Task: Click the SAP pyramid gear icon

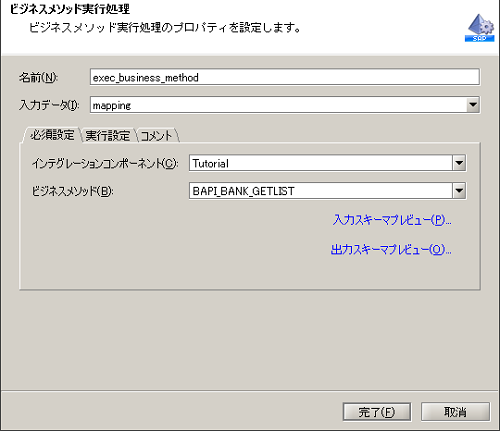Action: pyautogui.click(x=480, y=28)
